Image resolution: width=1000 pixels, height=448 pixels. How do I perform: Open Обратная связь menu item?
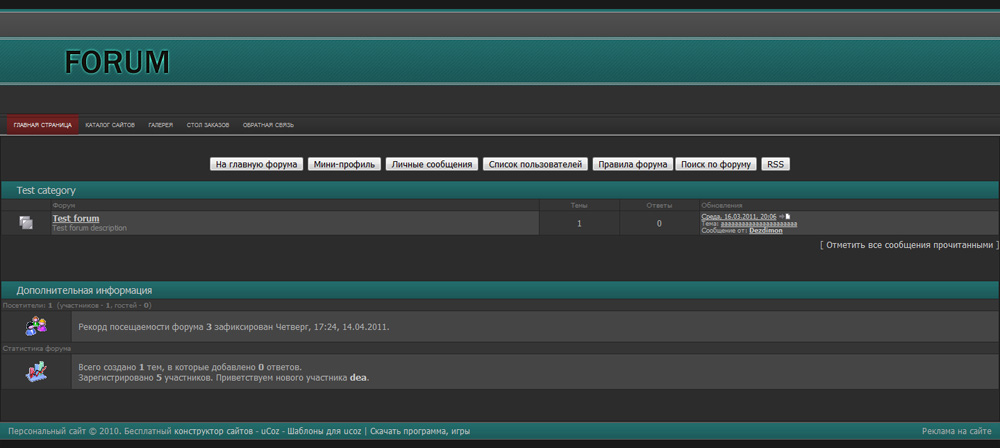coord(268,125)
